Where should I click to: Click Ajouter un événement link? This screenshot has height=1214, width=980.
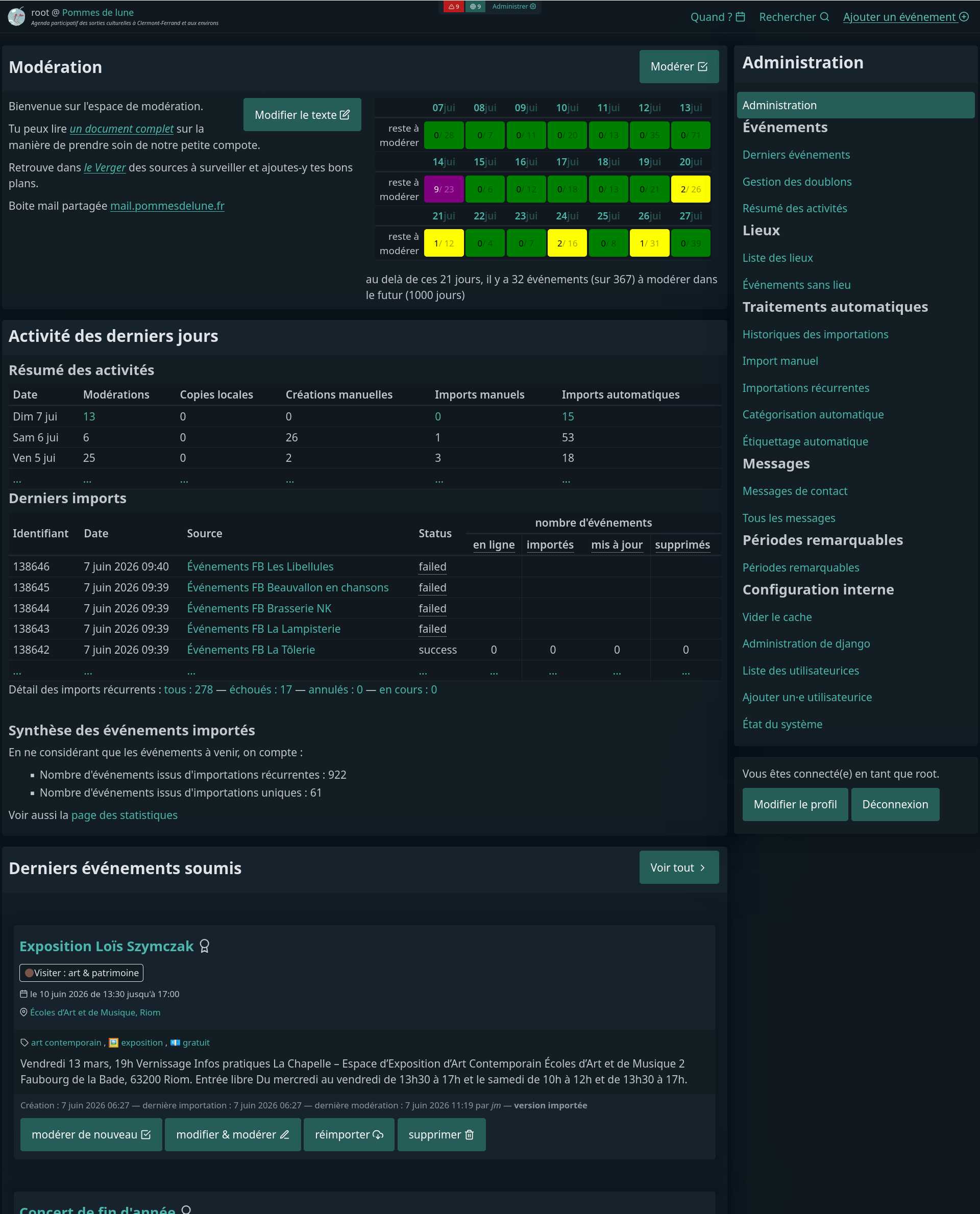[x=905, y=17]
